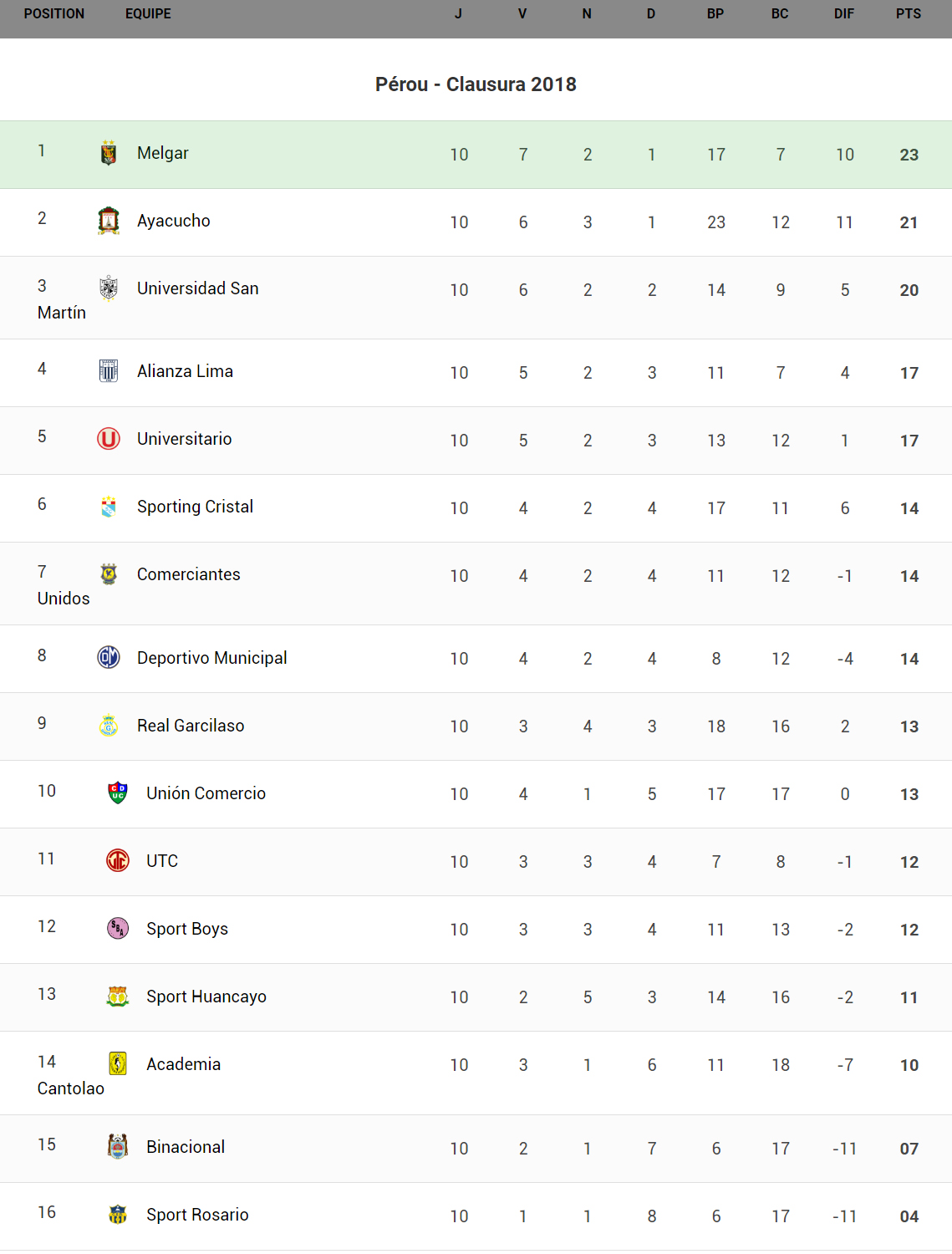The image size is (952, 1254).
Task: Click the Sport Boys pink badge
Action: coord(118,928)
